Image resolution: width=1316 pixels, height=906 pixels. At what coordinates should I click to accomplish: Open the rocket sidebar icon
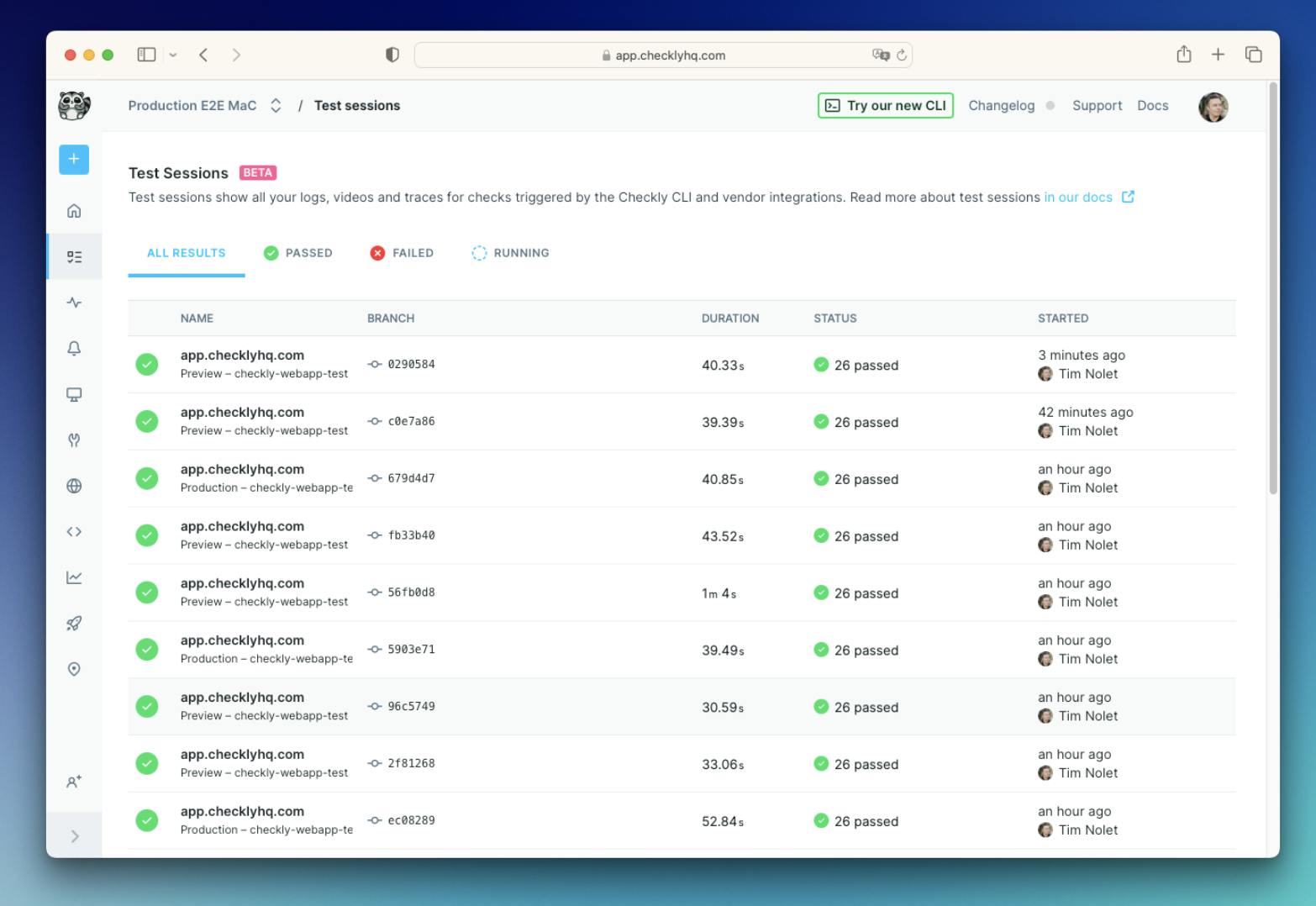[74, 623]
